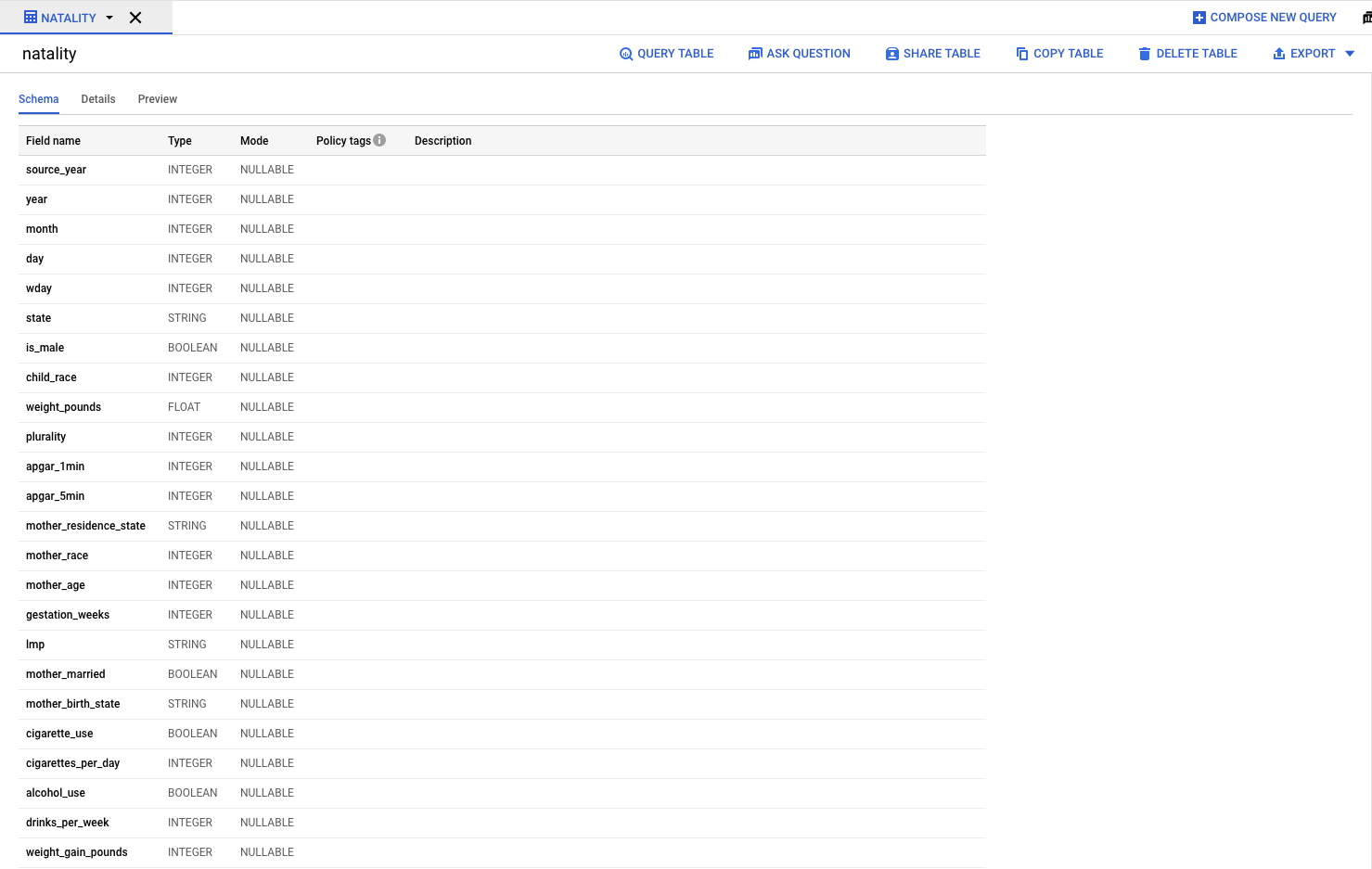Select the mother_residence_state field name
The height and width of the screenshot is (869, 1372).
[x=85, y=526]
